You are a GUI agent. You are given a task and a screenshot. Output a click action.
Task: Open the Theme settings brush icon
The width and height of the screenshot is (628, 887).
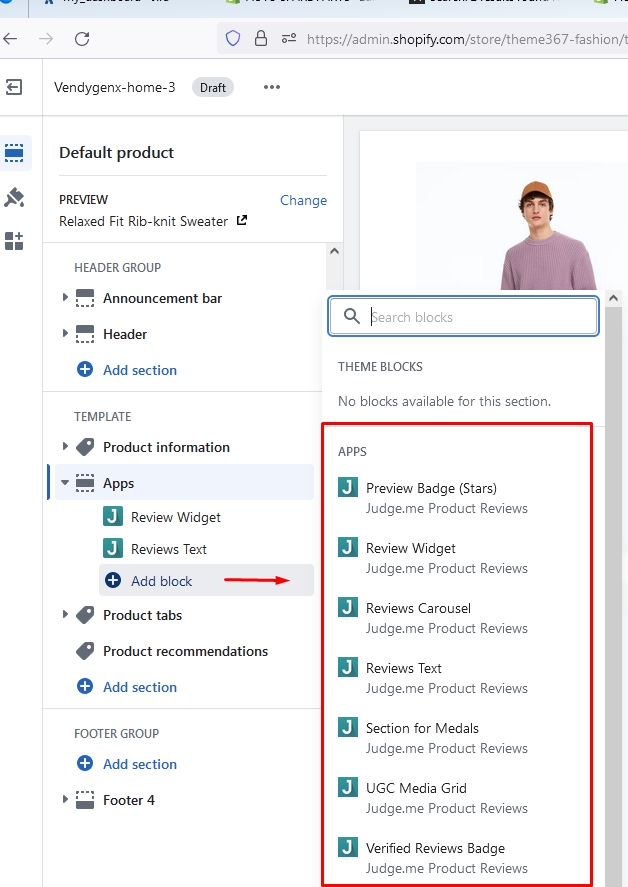[x=14, y=197]
